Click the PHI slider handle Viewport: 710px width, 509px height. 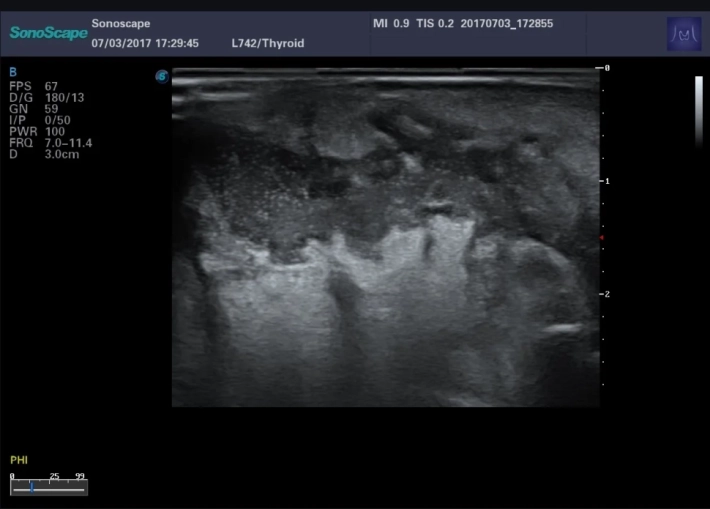32,488
